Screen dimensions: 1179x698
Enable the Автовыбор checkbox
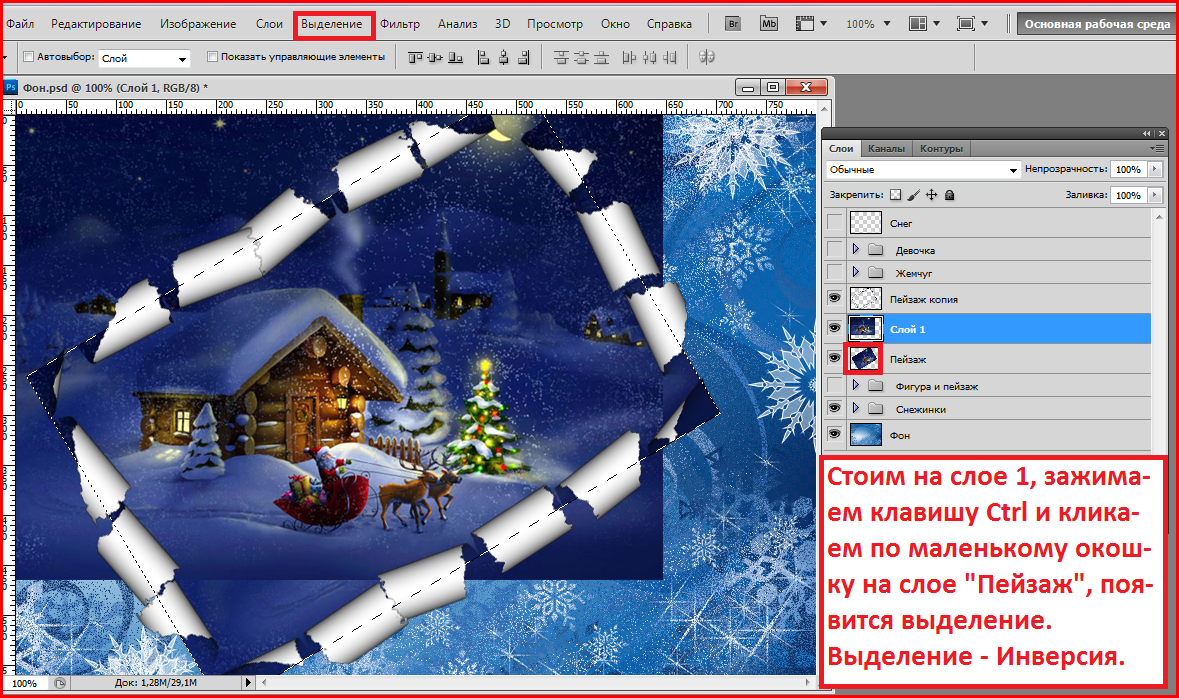click(x=29, y=56)
